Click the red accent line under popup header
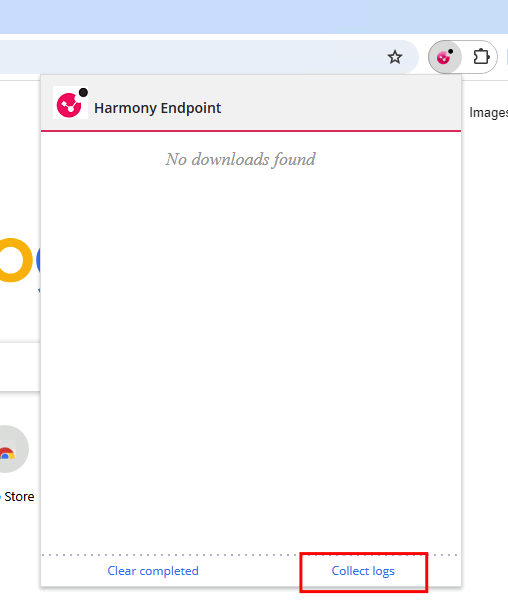This screenshot has height=612, width=508. click(x=251, y=131)
